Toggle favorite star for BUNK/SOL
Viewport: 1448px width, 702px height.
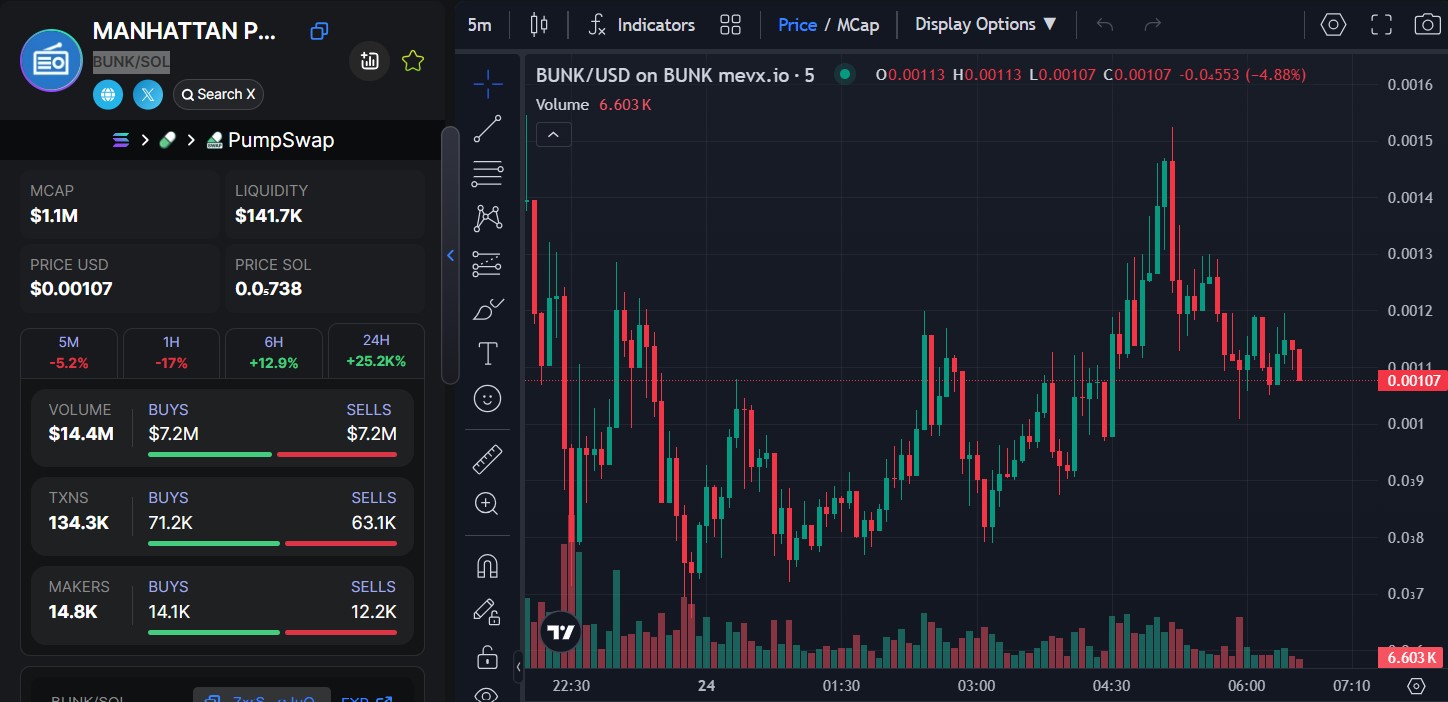[413, 62]
